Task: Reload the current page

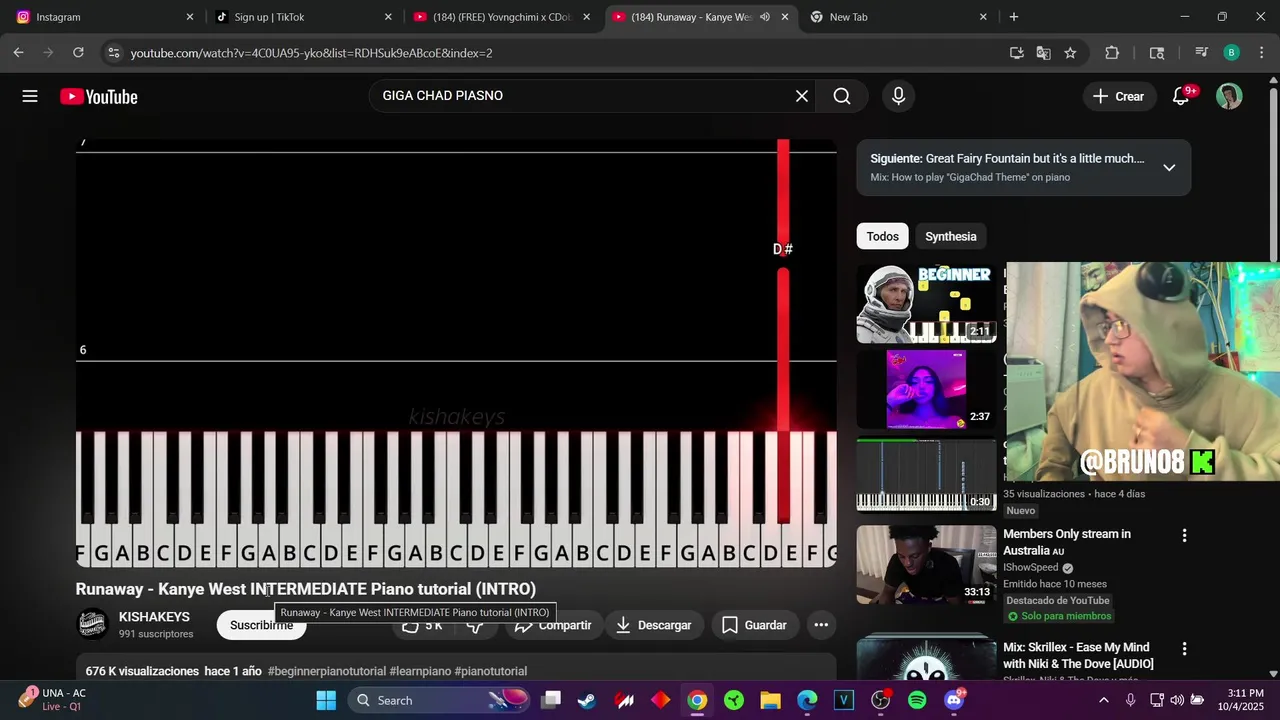Action: [78, 53]
